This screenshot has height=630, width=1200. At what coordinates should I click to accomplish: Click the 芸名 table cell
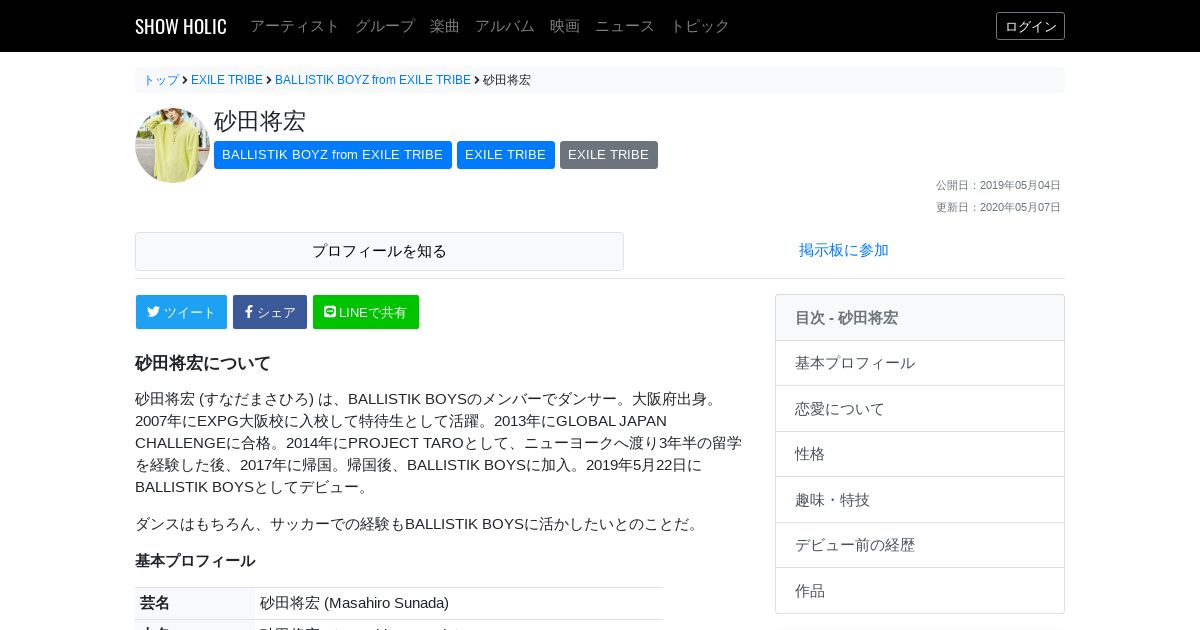point(195,603)
